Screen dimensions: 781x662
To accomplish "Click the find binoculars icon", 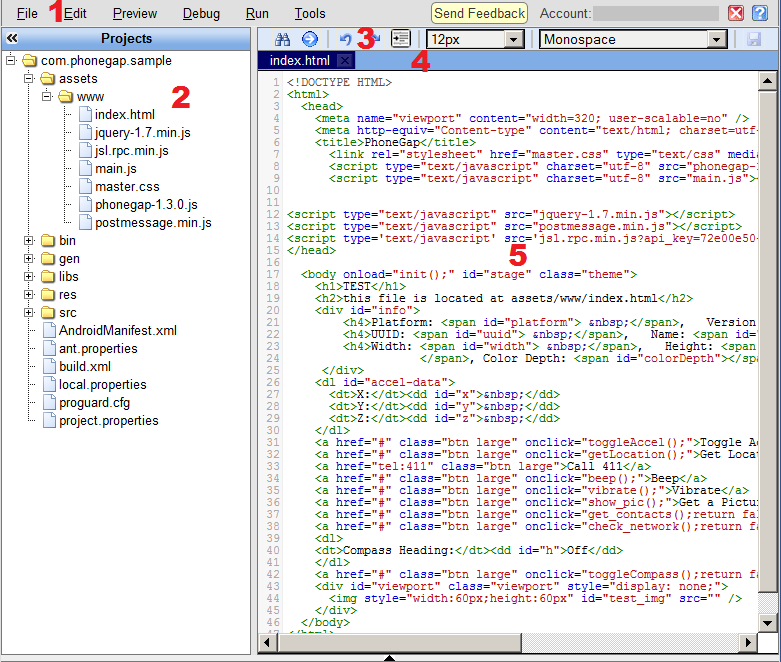I will coord(282,39).
